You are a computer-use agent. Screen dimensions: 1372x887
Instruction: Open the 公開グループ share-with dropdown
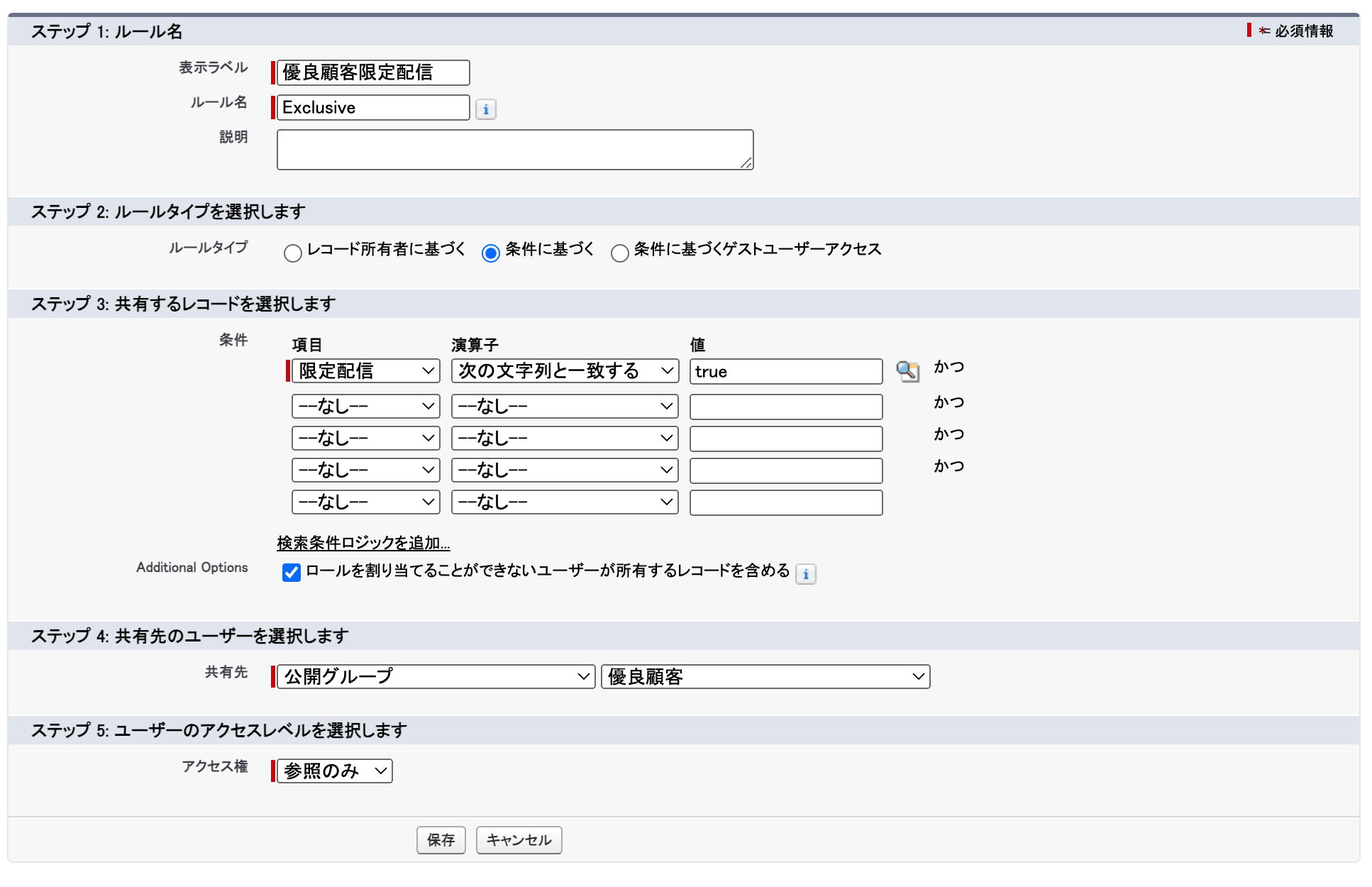pos(436,677)
